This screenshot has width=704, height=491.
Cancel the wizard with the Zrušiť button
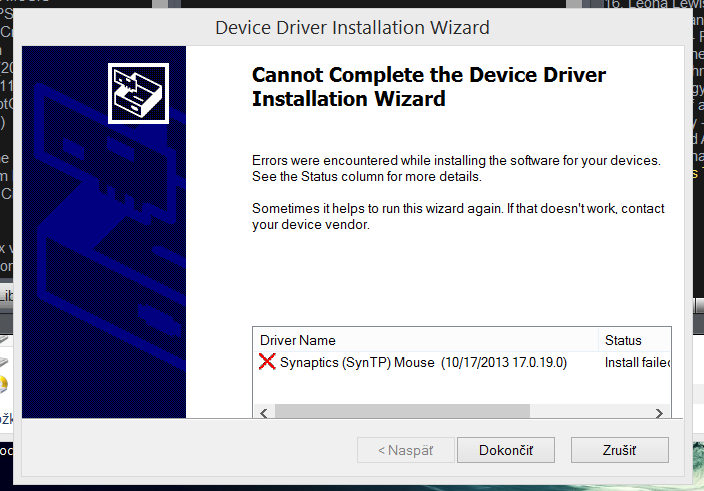(x=620, y=450)
